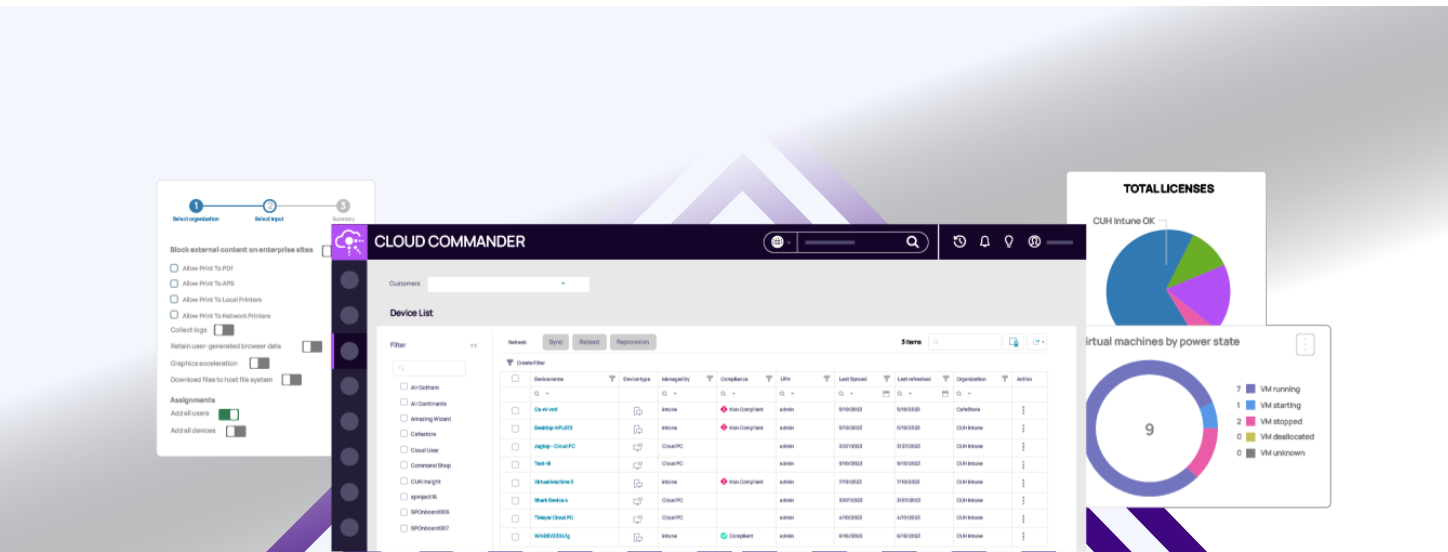Open Last Synced calendar picker
The height and width of the screenshot is (552, 1448).
pos(886,394)
